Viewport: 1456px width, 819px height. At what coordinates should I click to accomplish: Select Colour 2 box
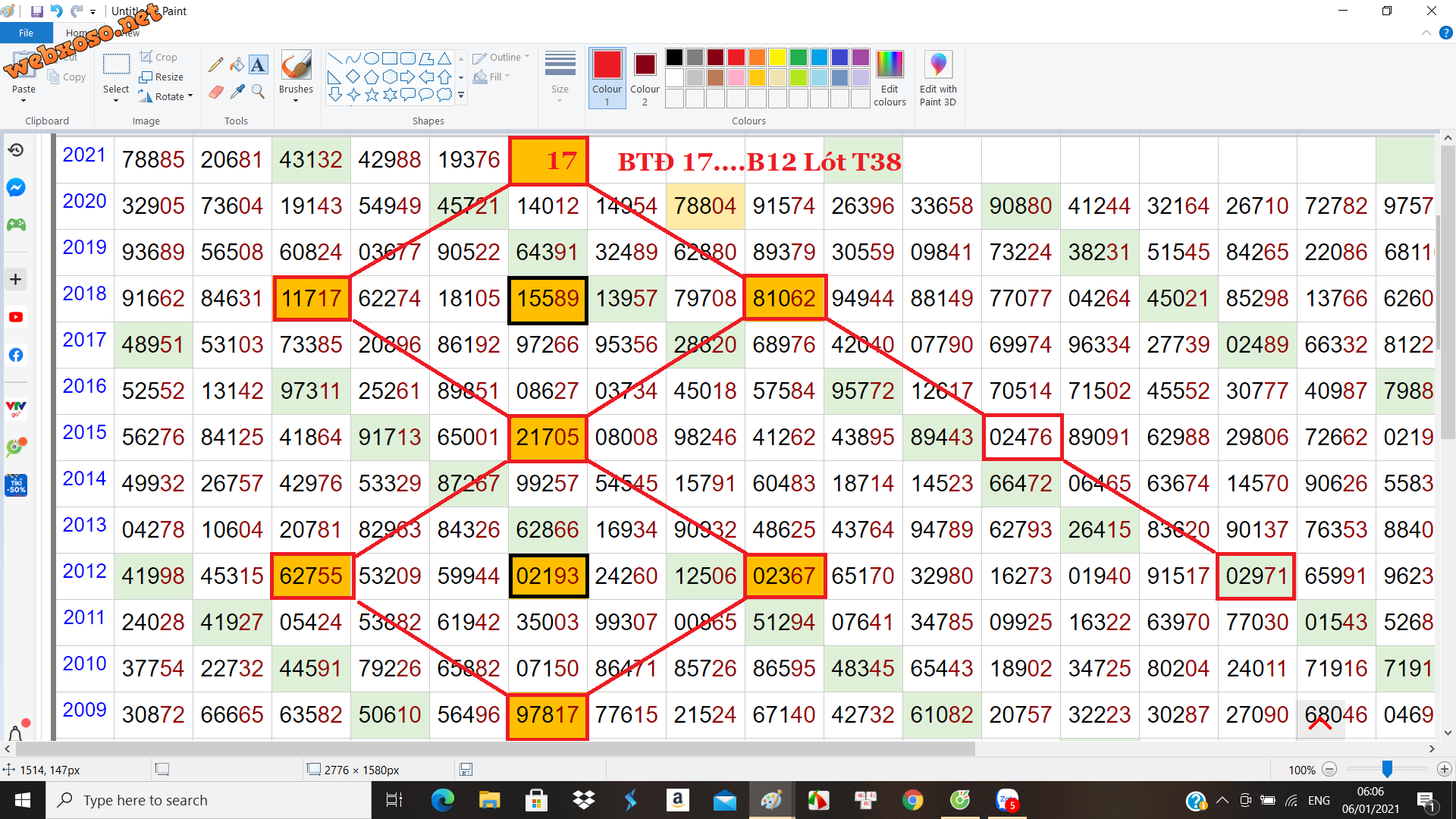coord(645,77)
